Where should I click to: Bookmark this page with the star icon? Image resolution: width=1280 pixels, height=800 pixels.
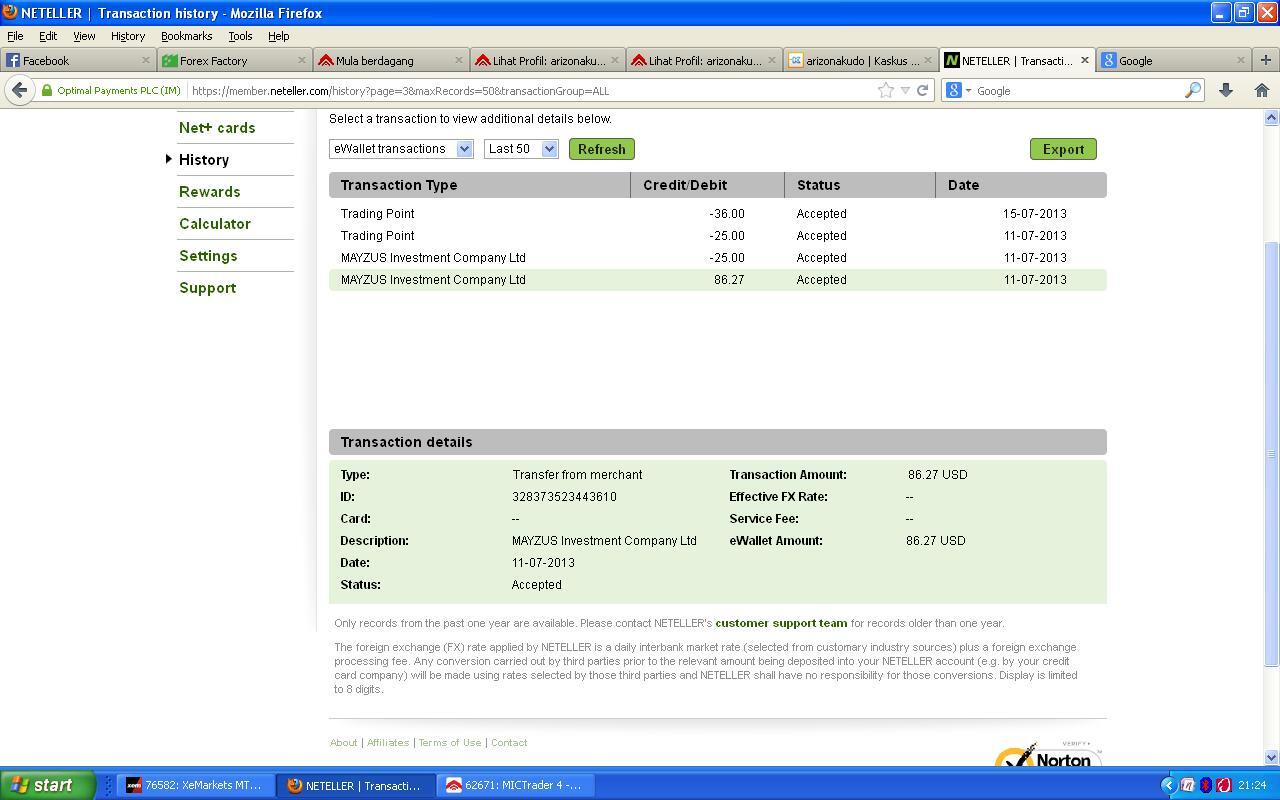[885, 90]
